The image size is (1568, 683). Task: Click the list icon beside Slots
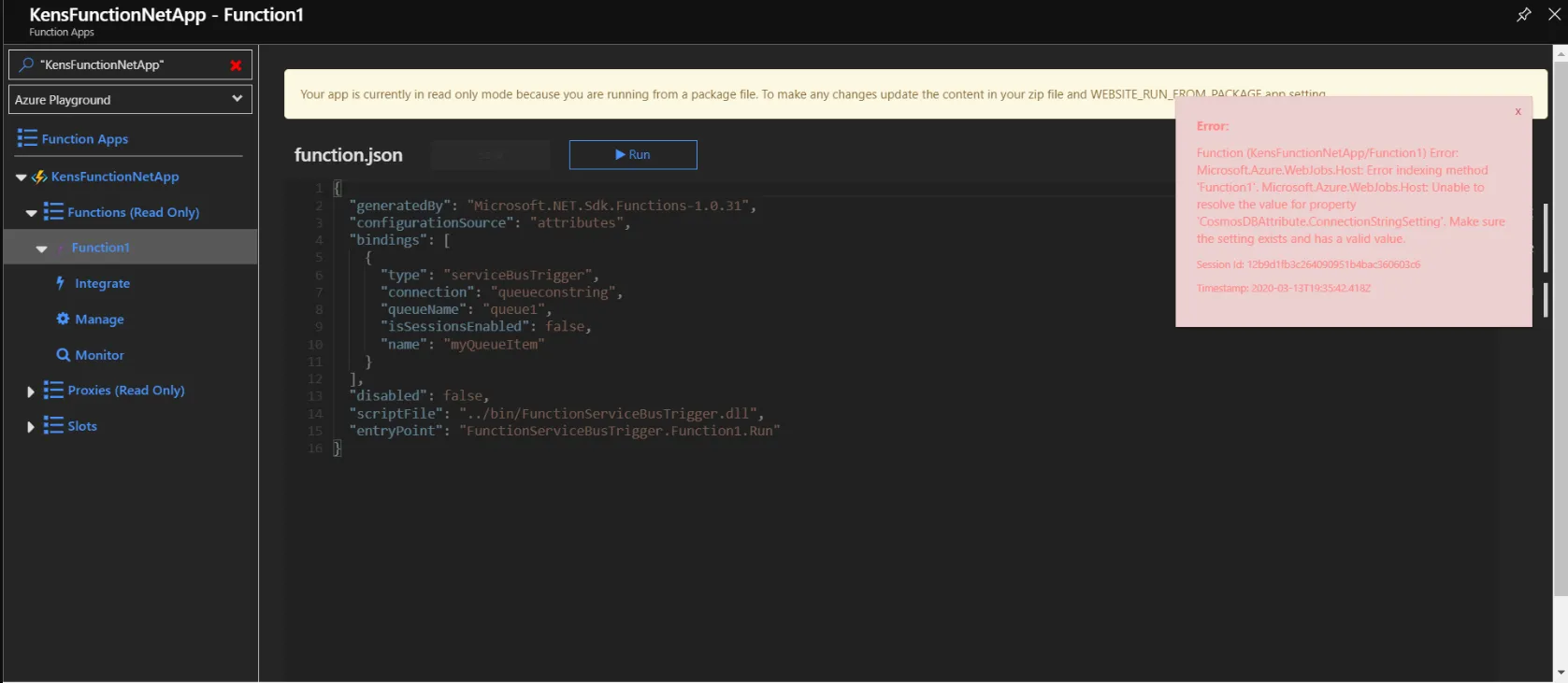pyautogui.click(x=53, y=425)
